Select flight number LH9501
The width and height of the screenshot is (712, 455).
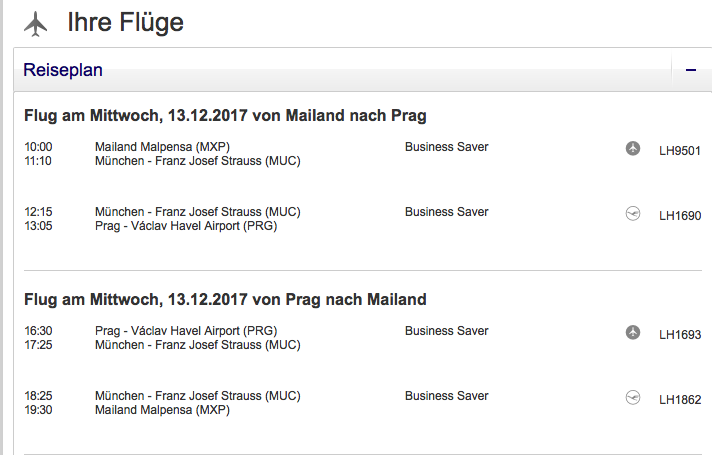click(x=680, y=152)
